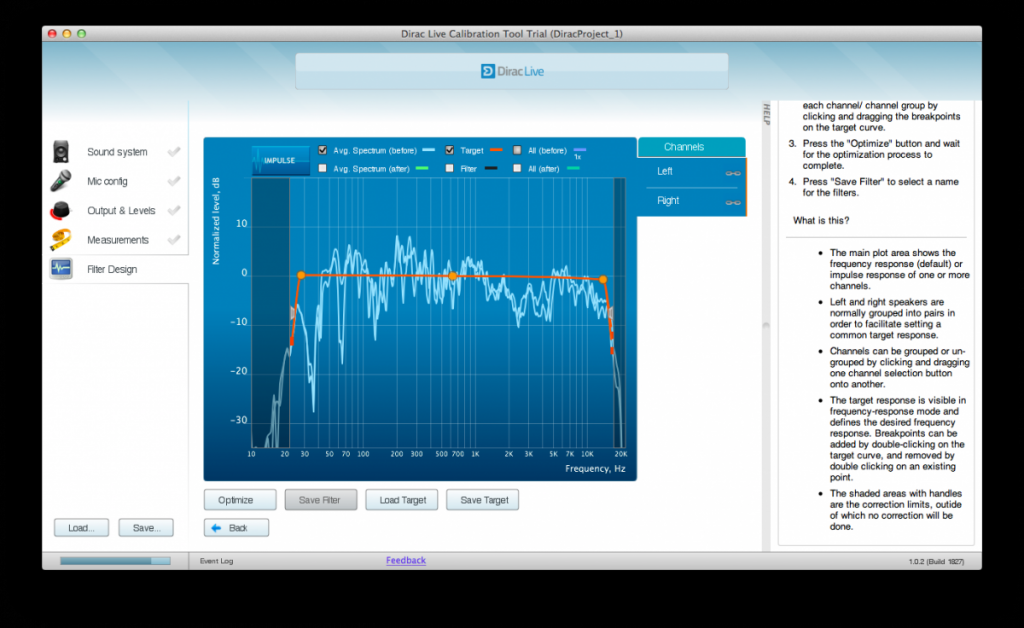Click the Sound system checkmark
Screen dimensions: 1024x628
point(174,151)
